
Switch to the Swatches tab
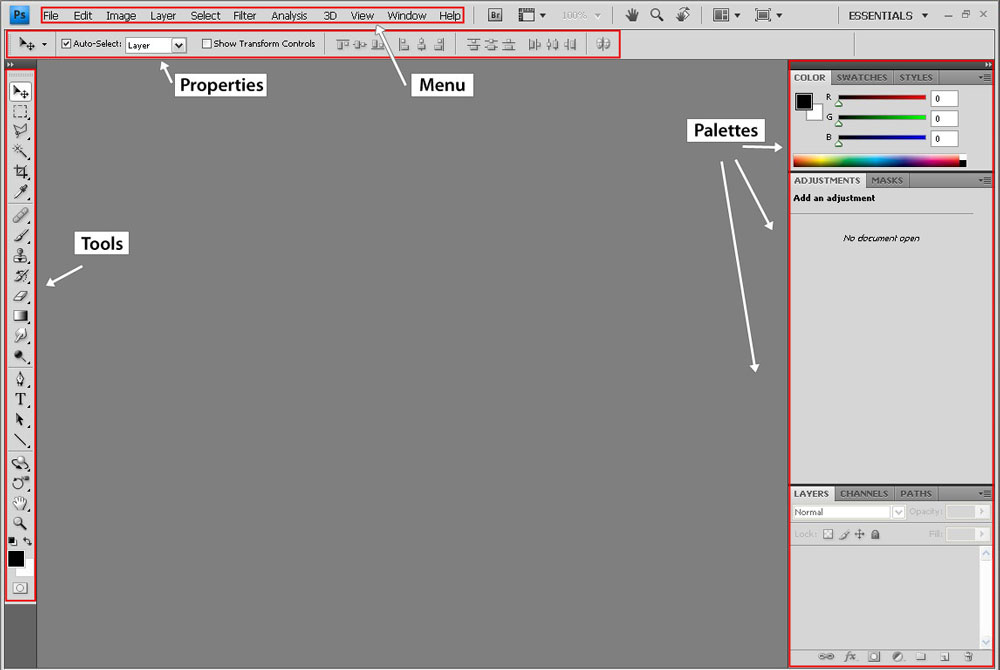(861, 77)
